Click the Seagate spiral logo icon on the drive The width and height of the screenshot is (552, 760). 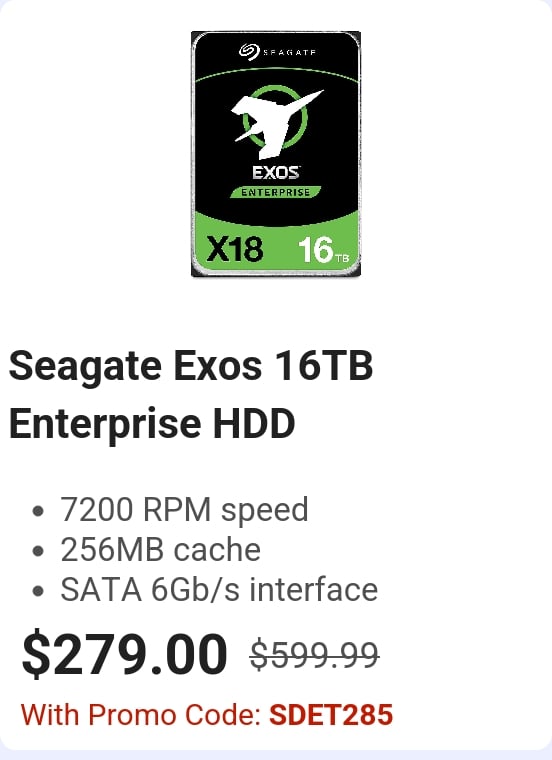tap(249, 52)
